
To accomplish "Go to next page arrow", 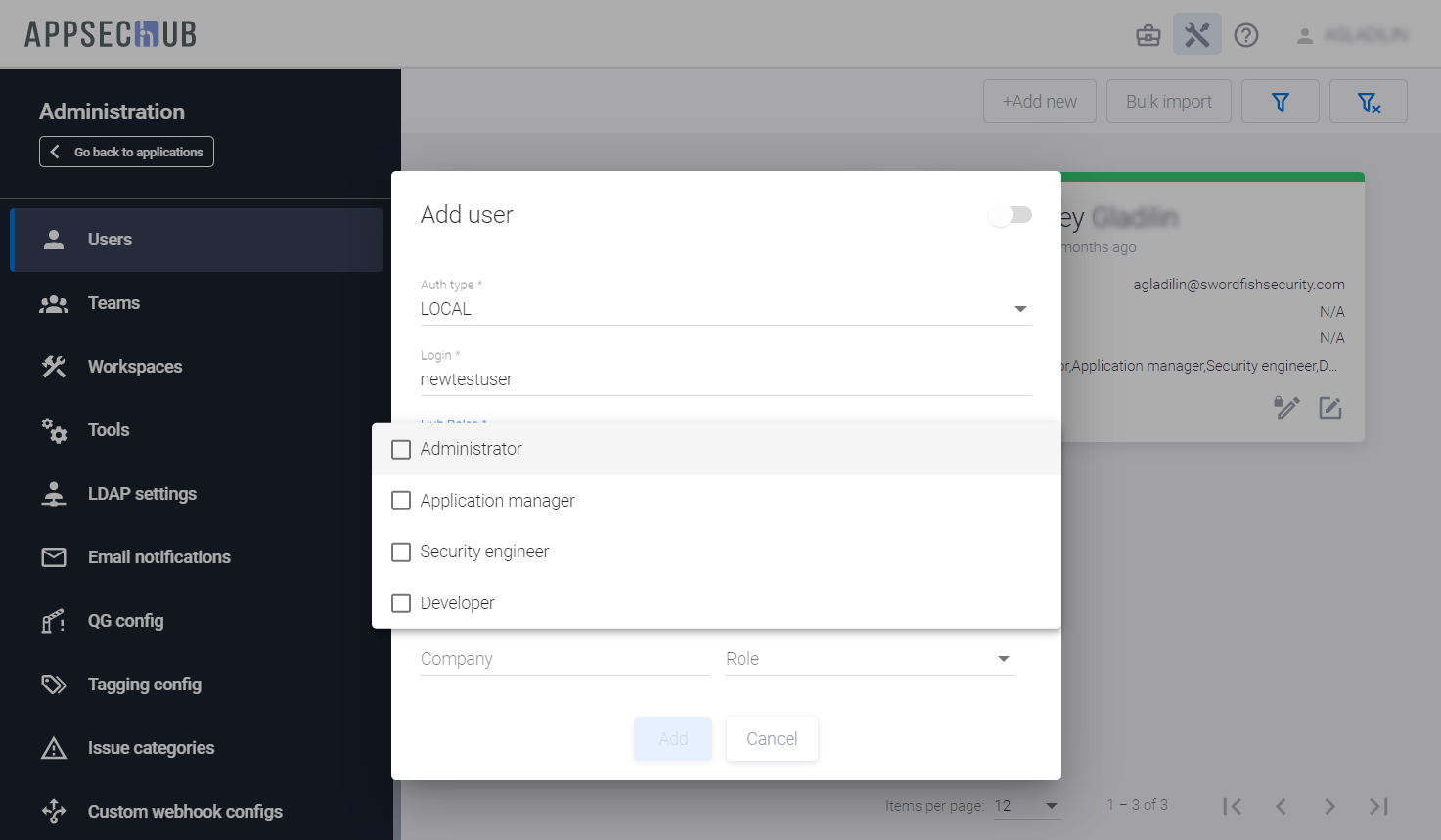I will click(x=1329, y=806).
